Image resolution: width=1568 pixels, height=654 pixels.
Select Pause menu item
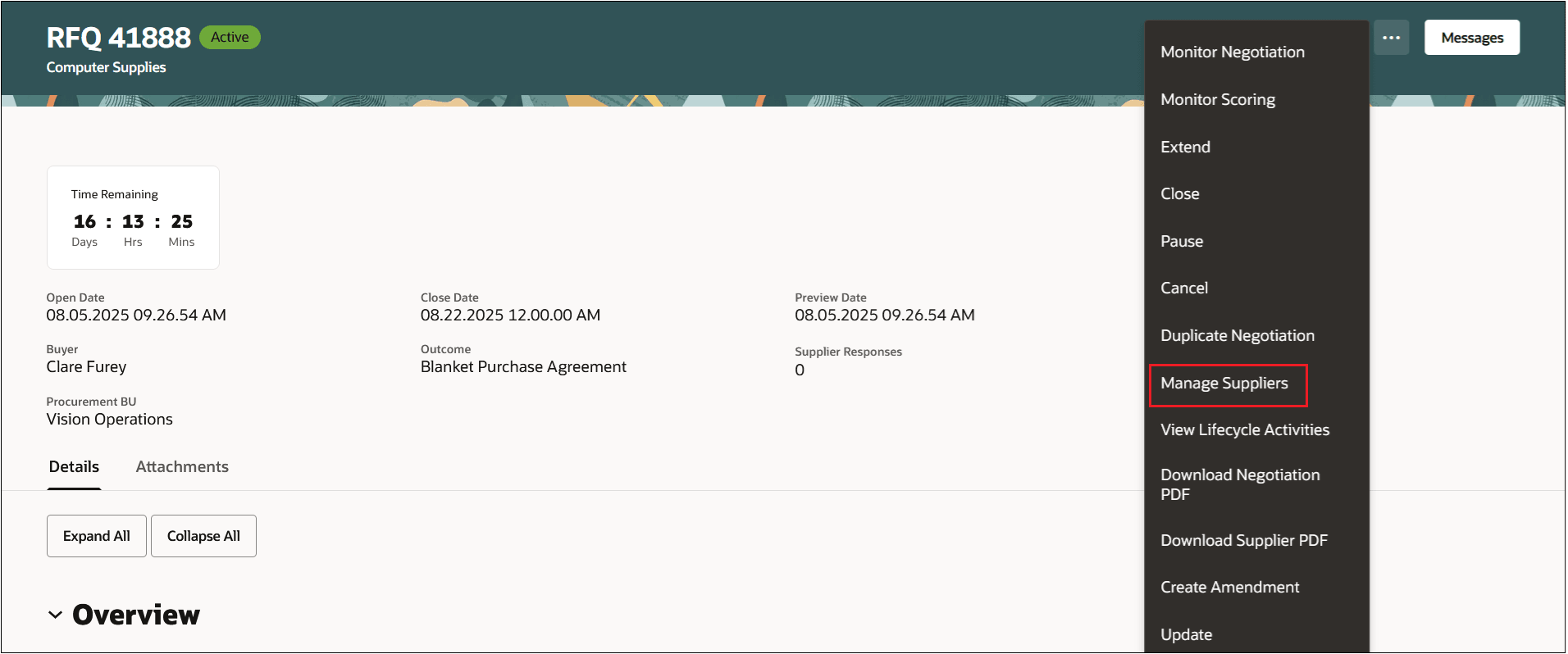1182,241
